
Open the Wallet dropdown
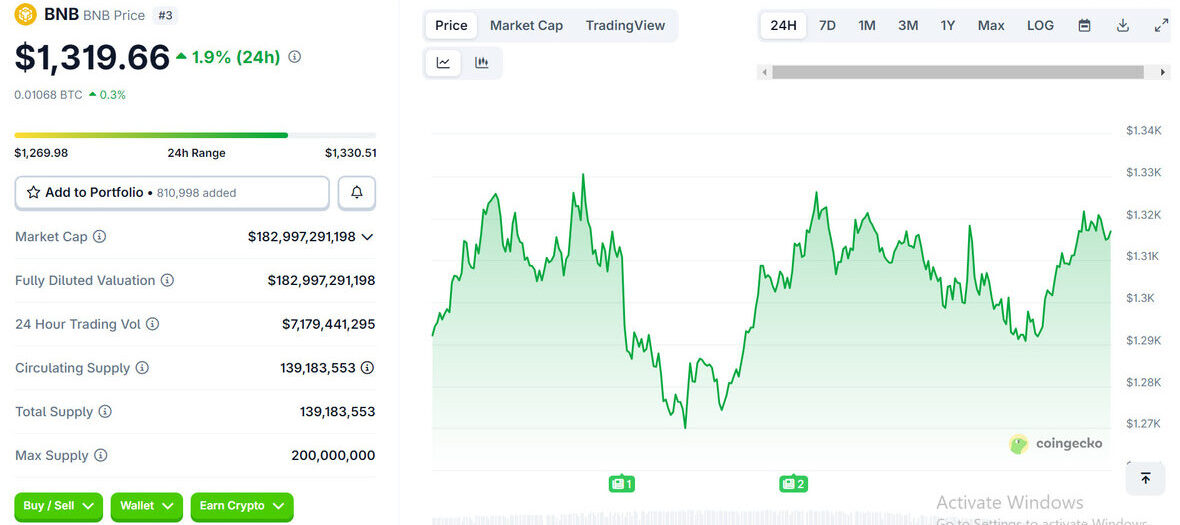coord(146,506)
